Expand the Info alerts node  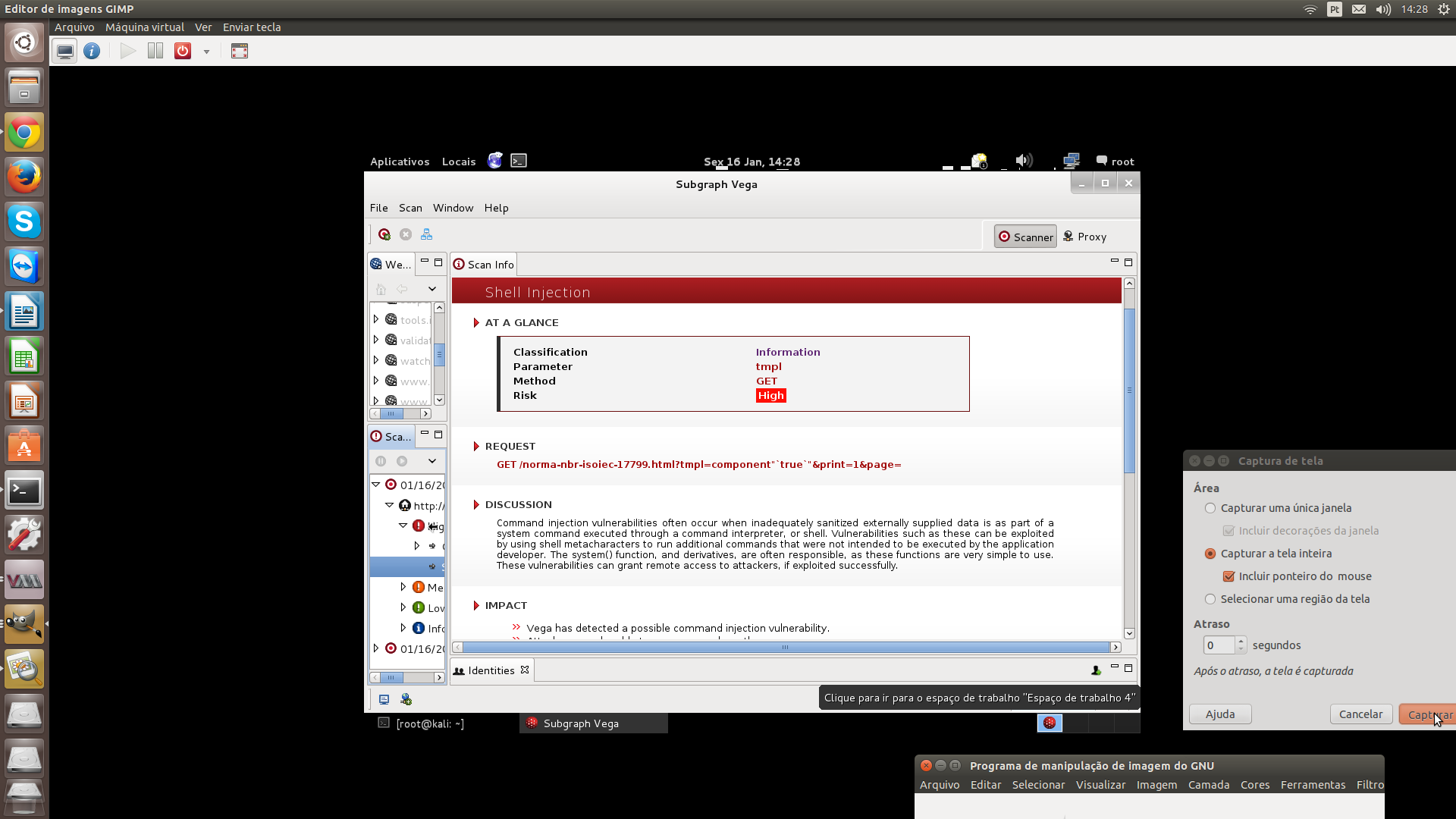click(403, 628)
